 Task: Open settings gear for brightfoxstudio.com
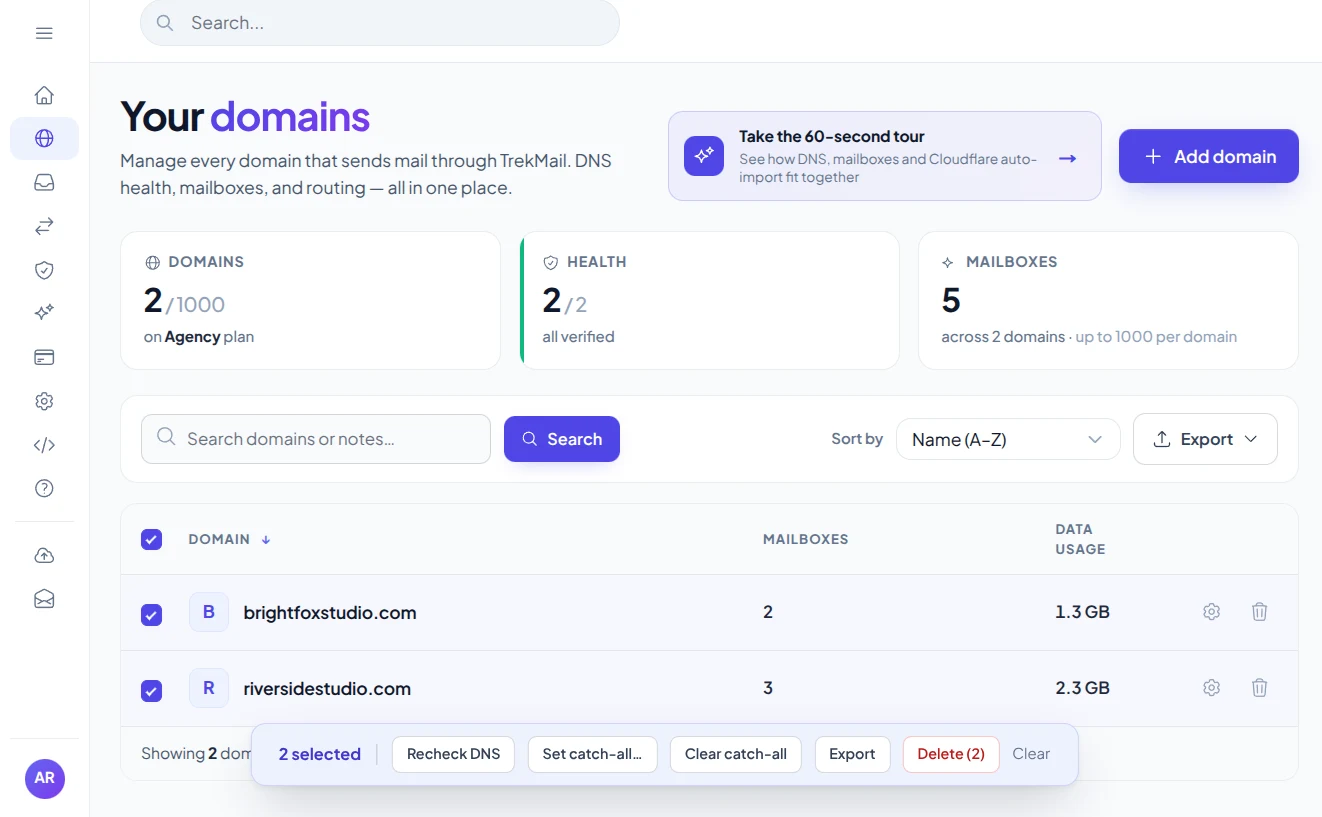coord(1211,611)
